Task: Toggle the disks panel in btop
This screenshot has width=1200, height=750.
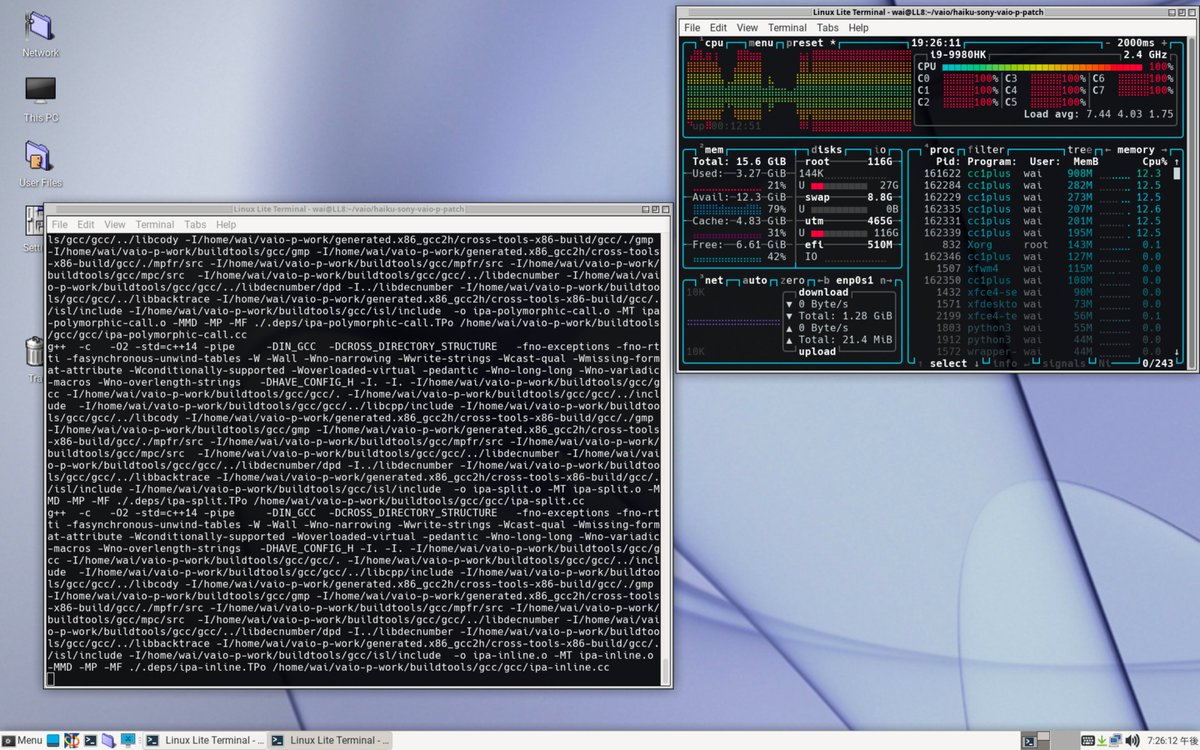Action: (x=826, y=150)
